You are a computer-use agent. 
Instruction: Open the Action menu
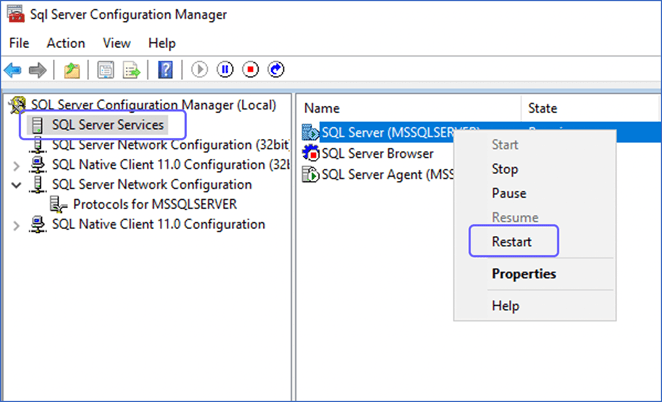tap(65, 43)
